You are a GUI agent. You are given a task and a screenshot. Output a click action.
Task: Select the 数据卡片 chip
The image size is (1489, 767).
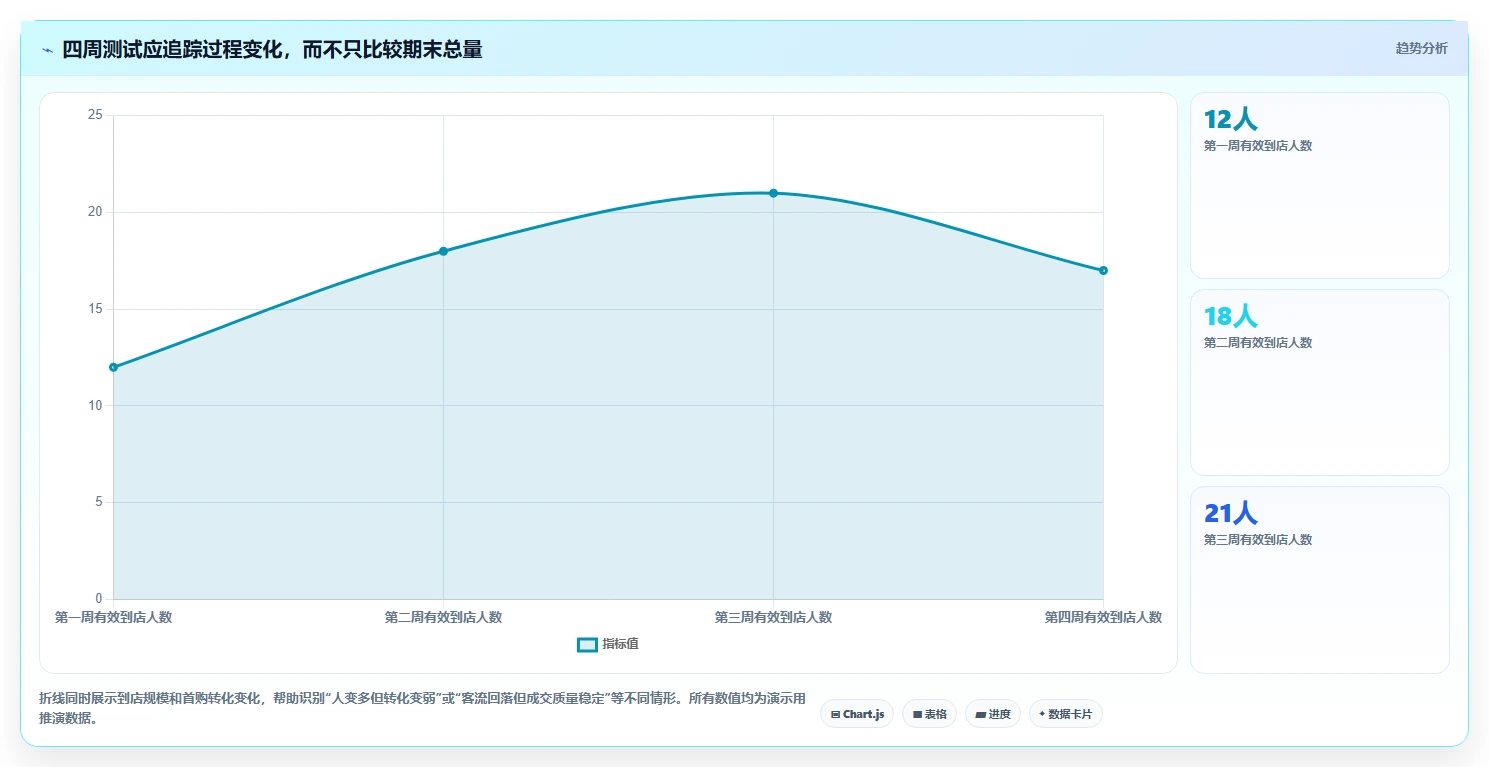1066,714
